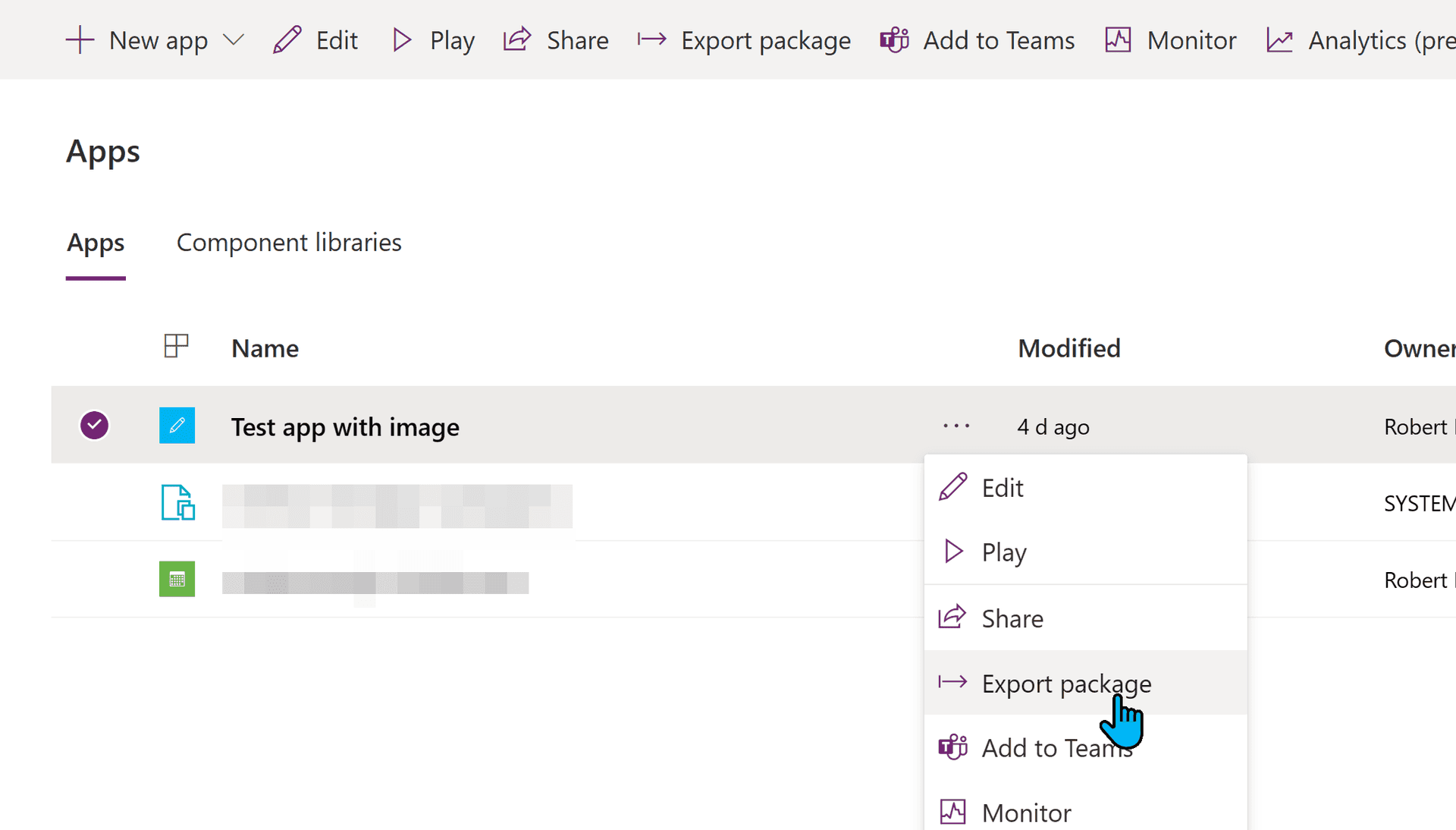This screenshot has width=1456, height=830.
Task: Select Edit in the context menu
Action: point(1003,488)
